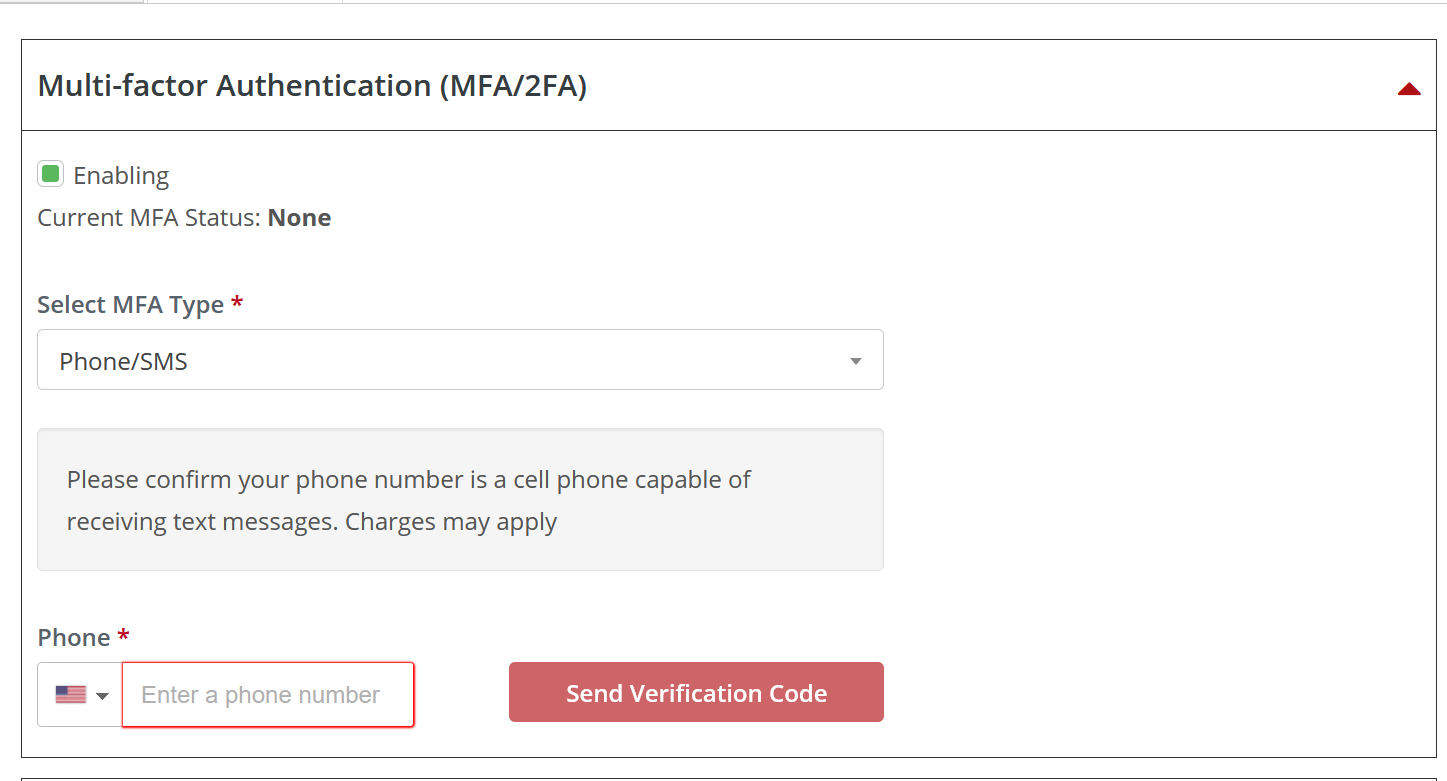Viewport: 1447px width, 781px height.
Task: Collapse the Multi-factor Authentication section via red arrow
Action: [x=1409, y=89]
